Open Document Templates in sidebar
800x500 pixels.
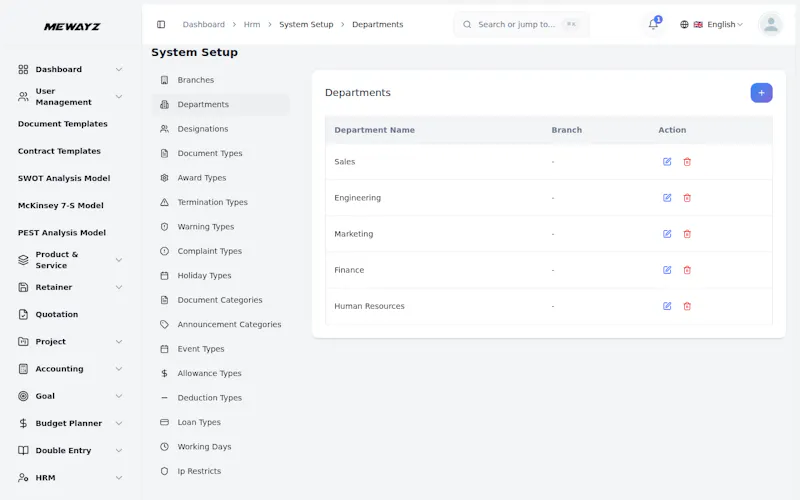(63, 124)
